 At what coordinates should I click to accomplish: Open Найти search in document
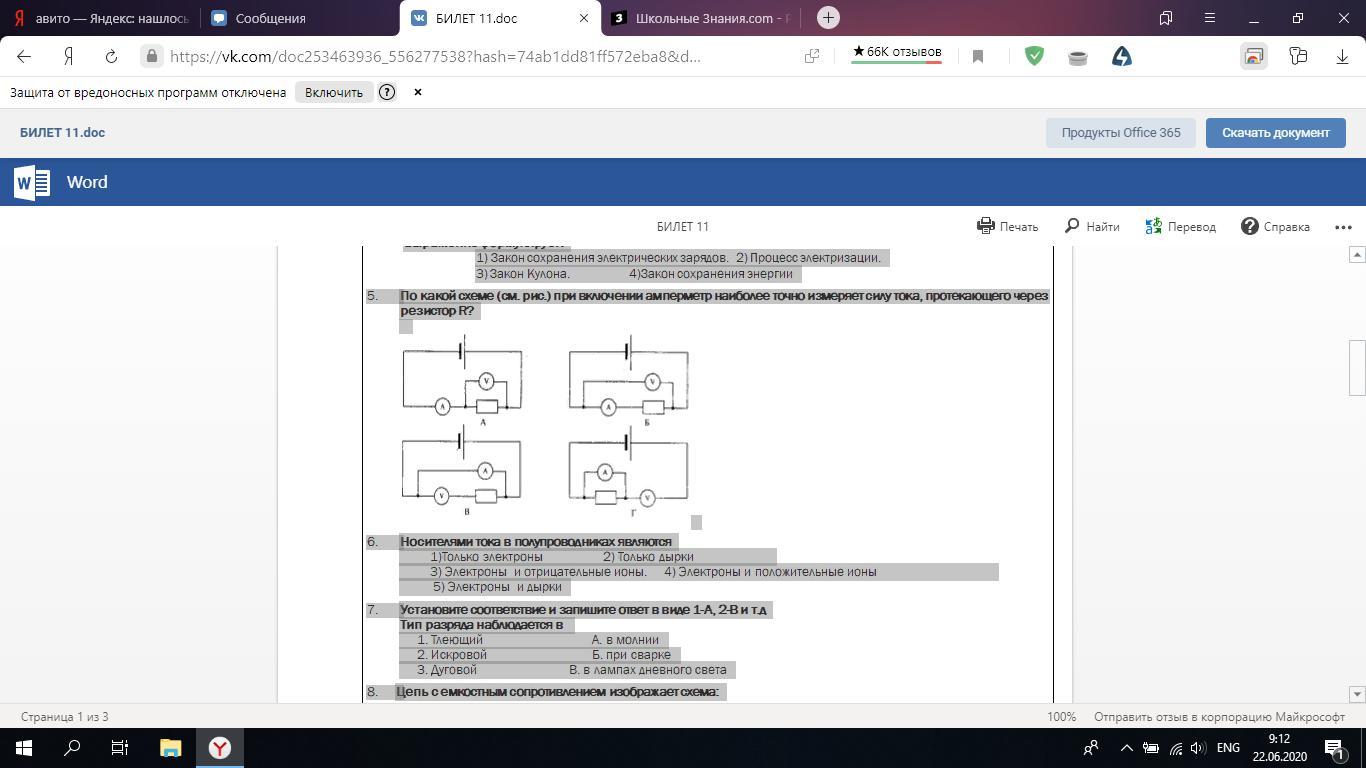point(1092,226)
